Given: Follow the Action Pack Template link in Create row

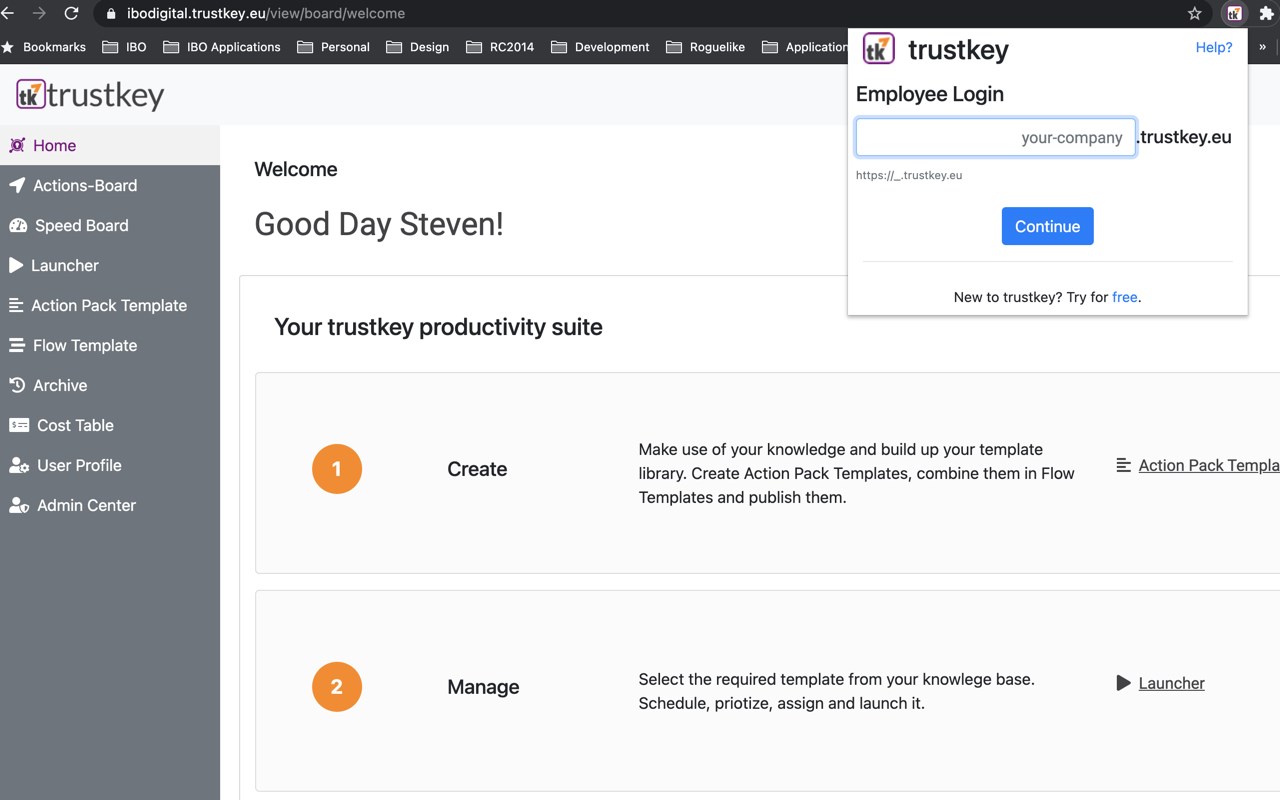Looking at the screenshot, I should coord(1209,465).
